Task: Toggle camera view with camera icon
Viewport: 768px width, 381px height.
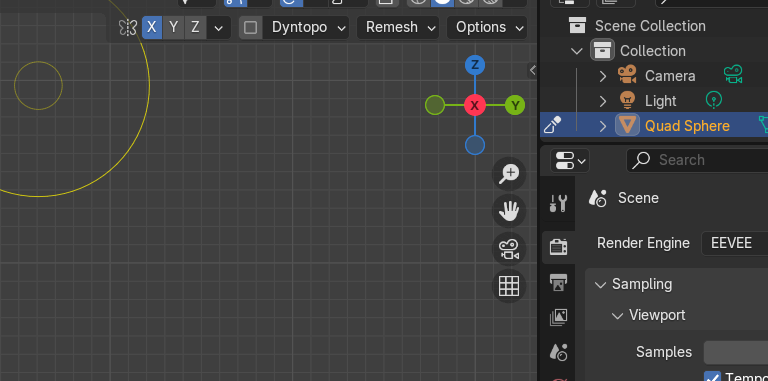Action: 509,249
